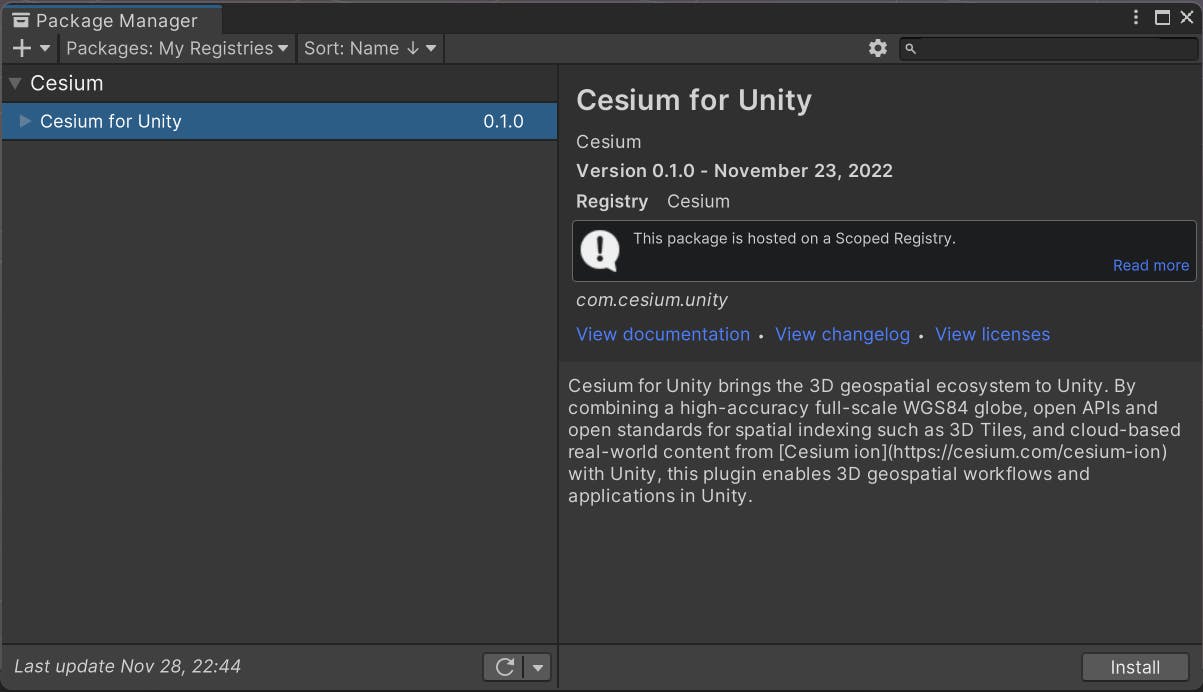Click the plus icon to add package
The image size is (1203, 692).
[x=21, y=48]
